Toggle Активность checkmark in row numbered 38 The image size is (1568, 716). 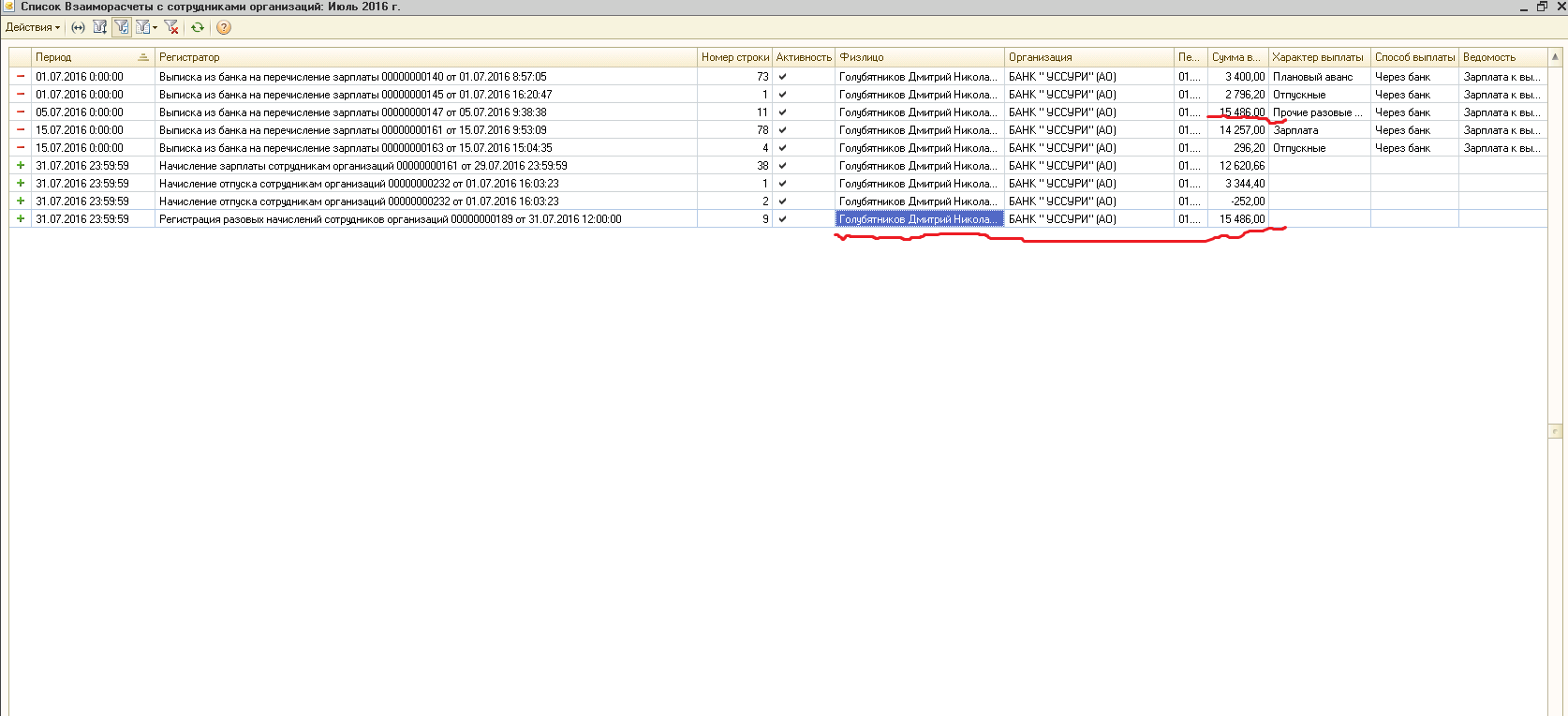tap(782, 166)
